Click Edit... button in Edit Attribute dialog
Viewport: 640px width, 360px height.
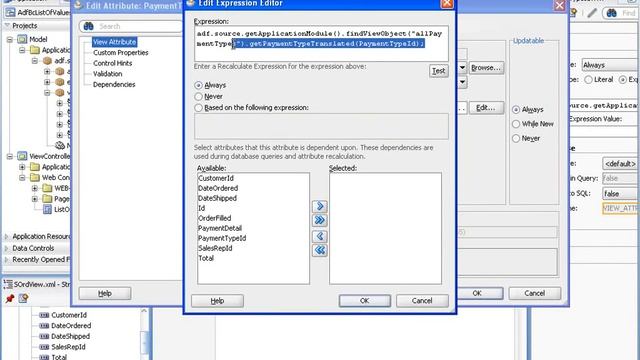[x=486, y=108]
